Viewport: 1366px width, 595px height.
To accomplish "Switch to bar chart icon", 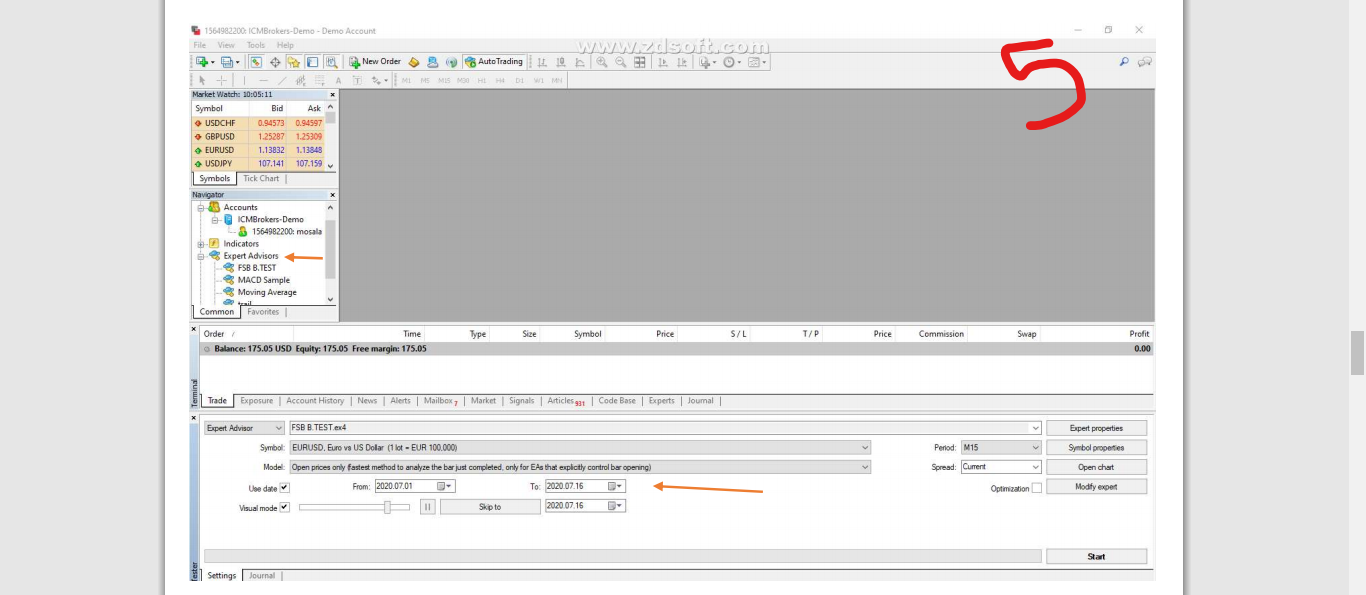I will click(542, 62).
